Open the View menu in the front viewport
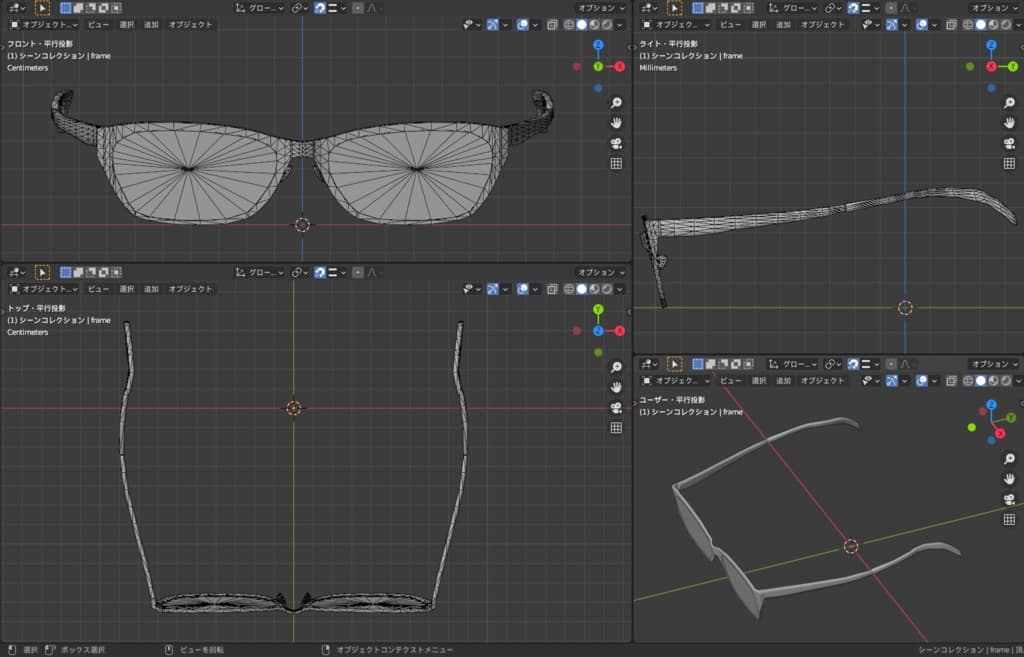 (x=98, y=24)
